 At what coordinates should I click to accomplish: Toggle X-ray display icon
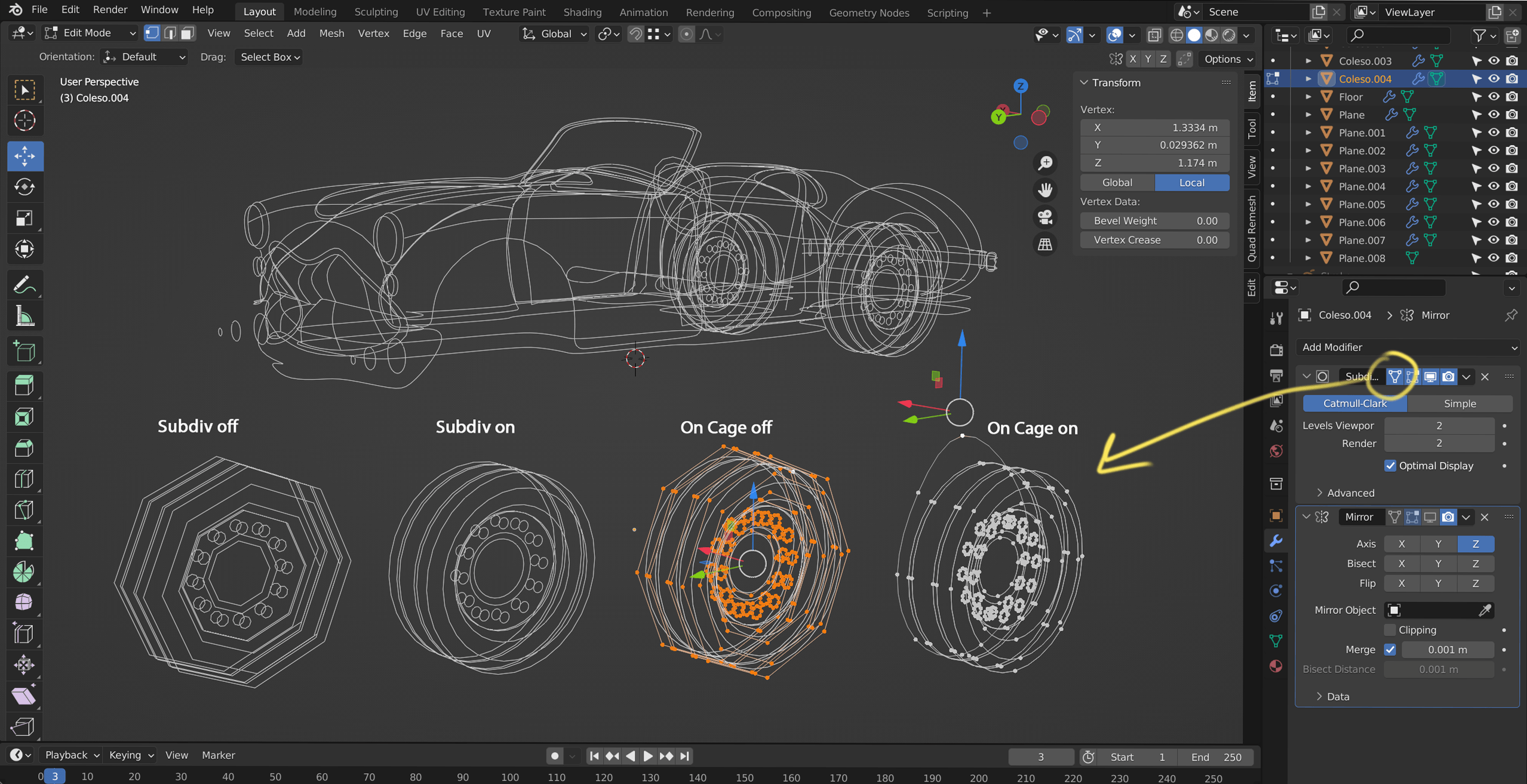click(1154, 35)
